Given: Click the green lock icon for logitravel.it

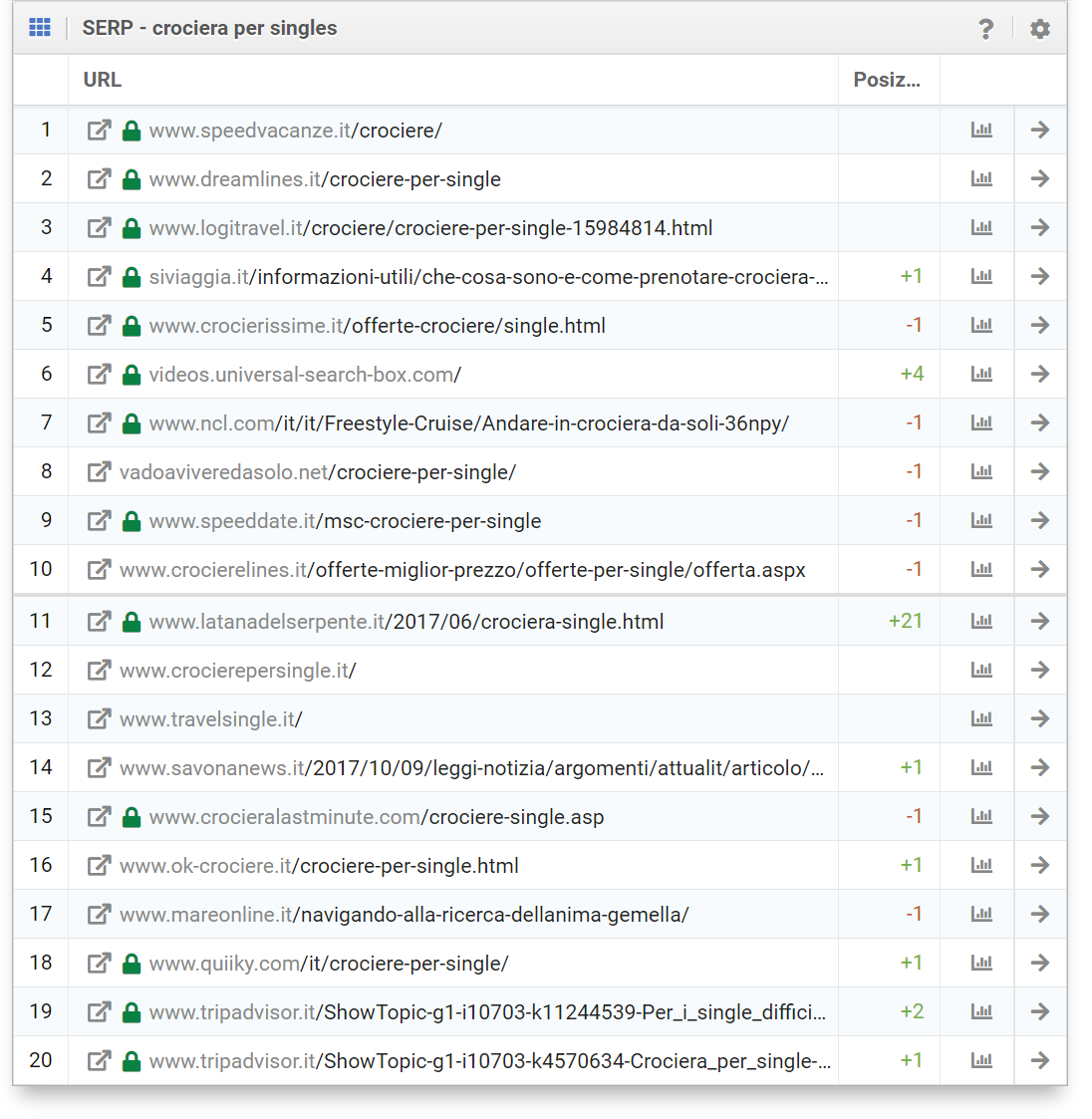Looking at the screenshot, I should (132, 227).
